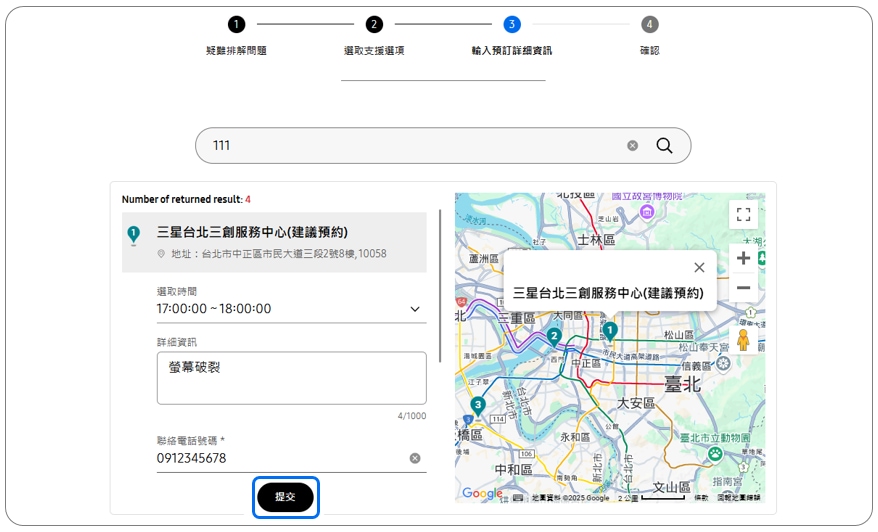Viewport: 878px width, 532px height.
Task: Zoom out on the map
Action: point(744,288)
